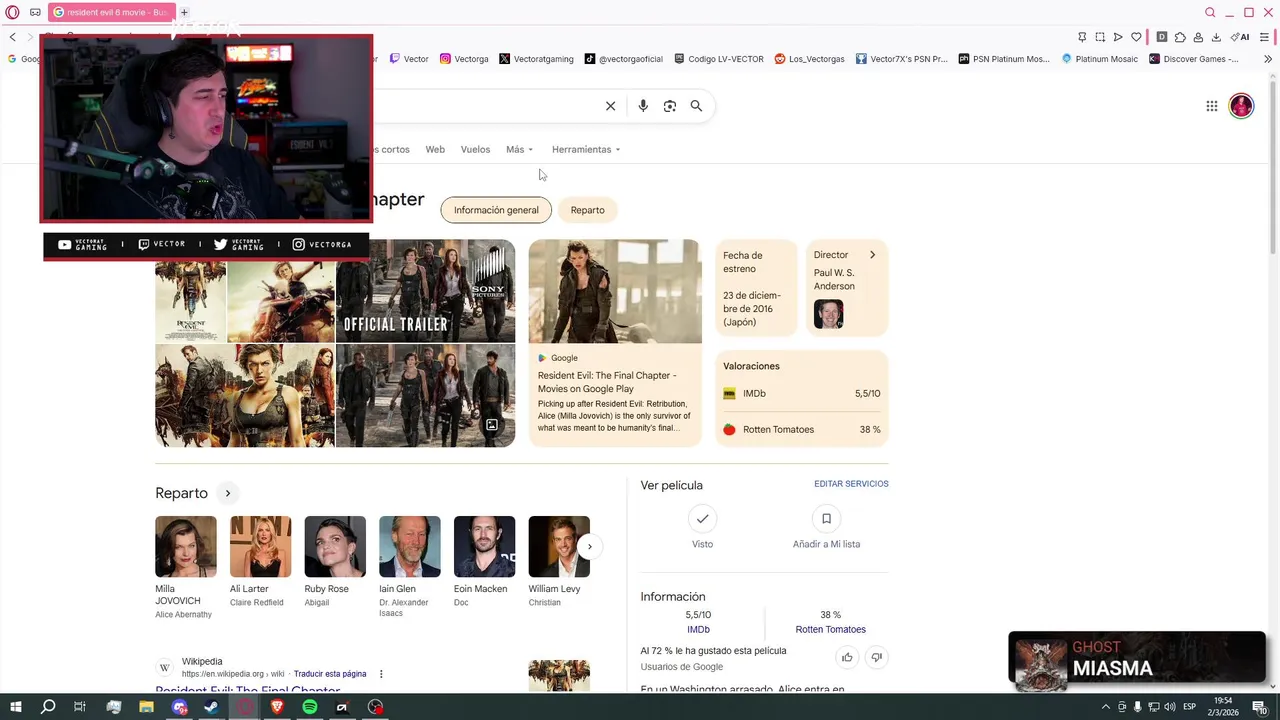Open the downloads icon in toolbar
Viewport: 1280px width, 720px height.
click(x=1216, y=37)
